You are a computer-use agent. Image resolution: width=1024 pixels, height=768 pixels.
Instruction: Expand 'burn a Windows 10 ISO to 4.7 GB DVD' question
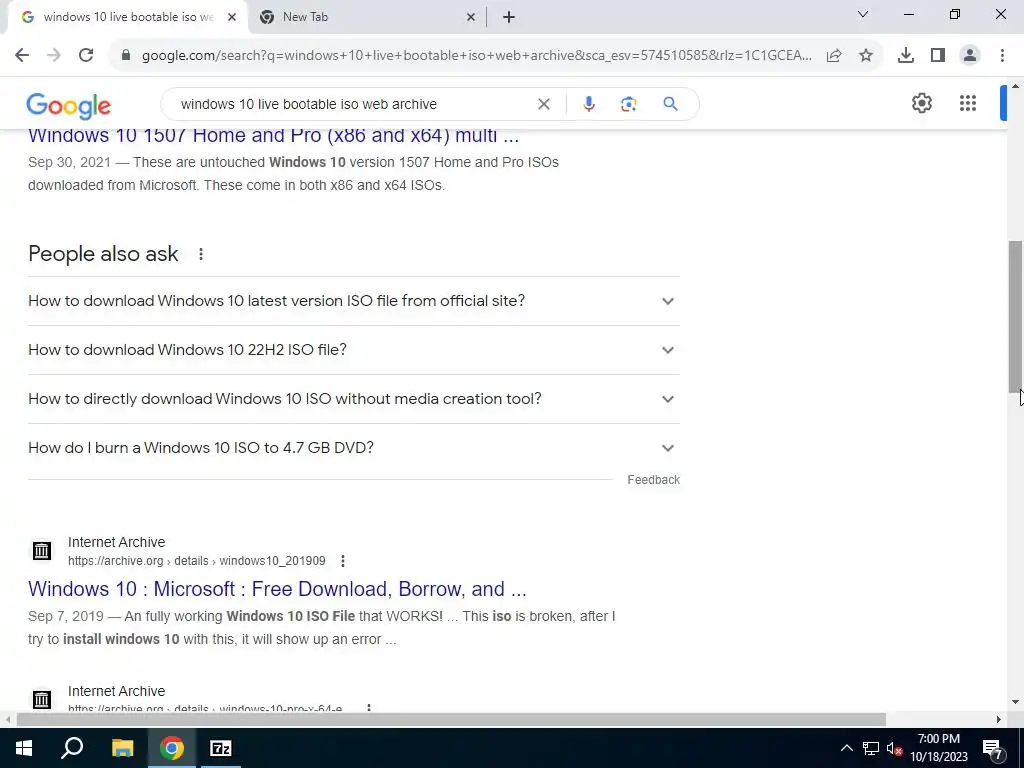[354, 448]
